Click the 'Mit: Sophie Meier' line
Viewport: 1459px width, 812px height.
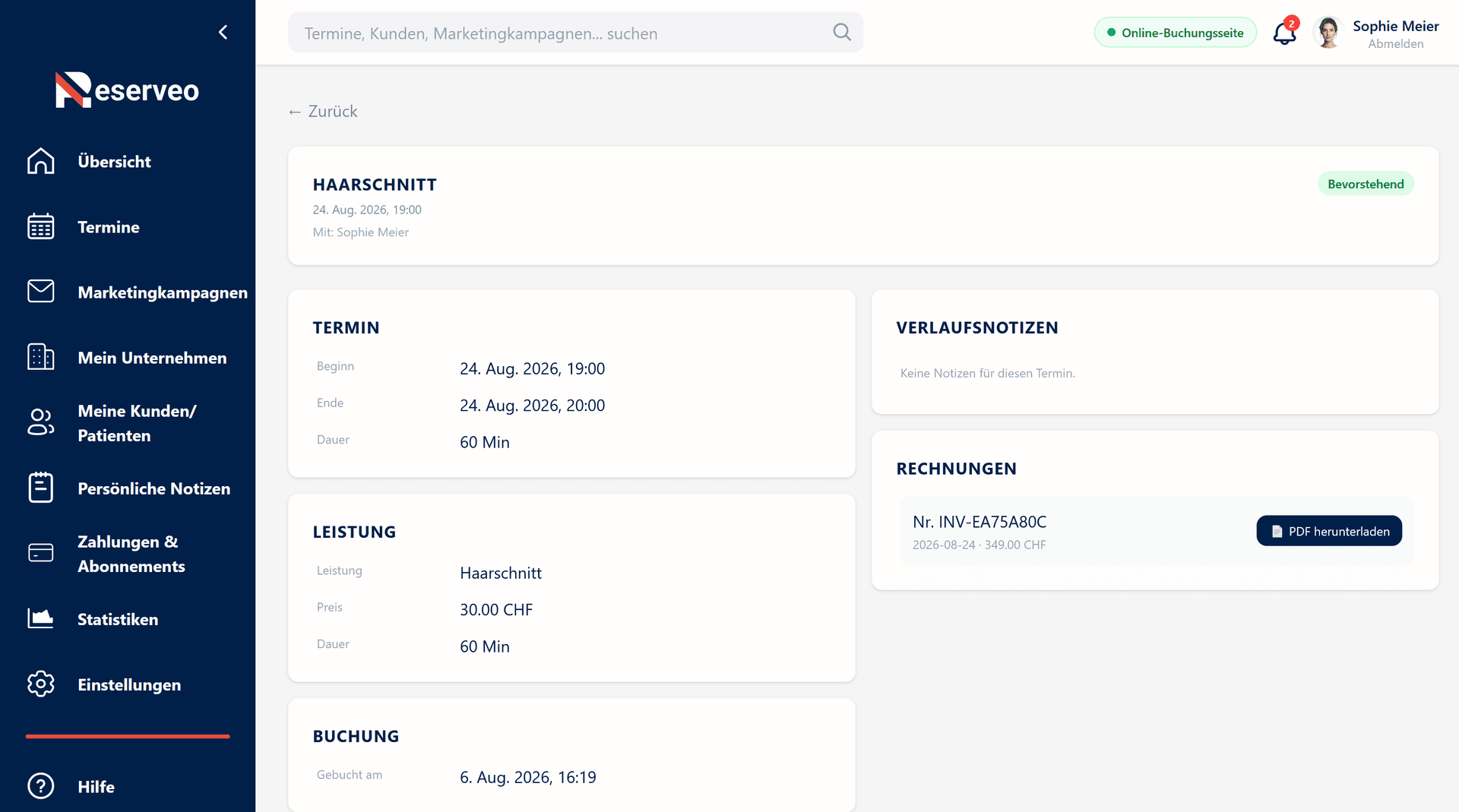(x=361, y=232)
